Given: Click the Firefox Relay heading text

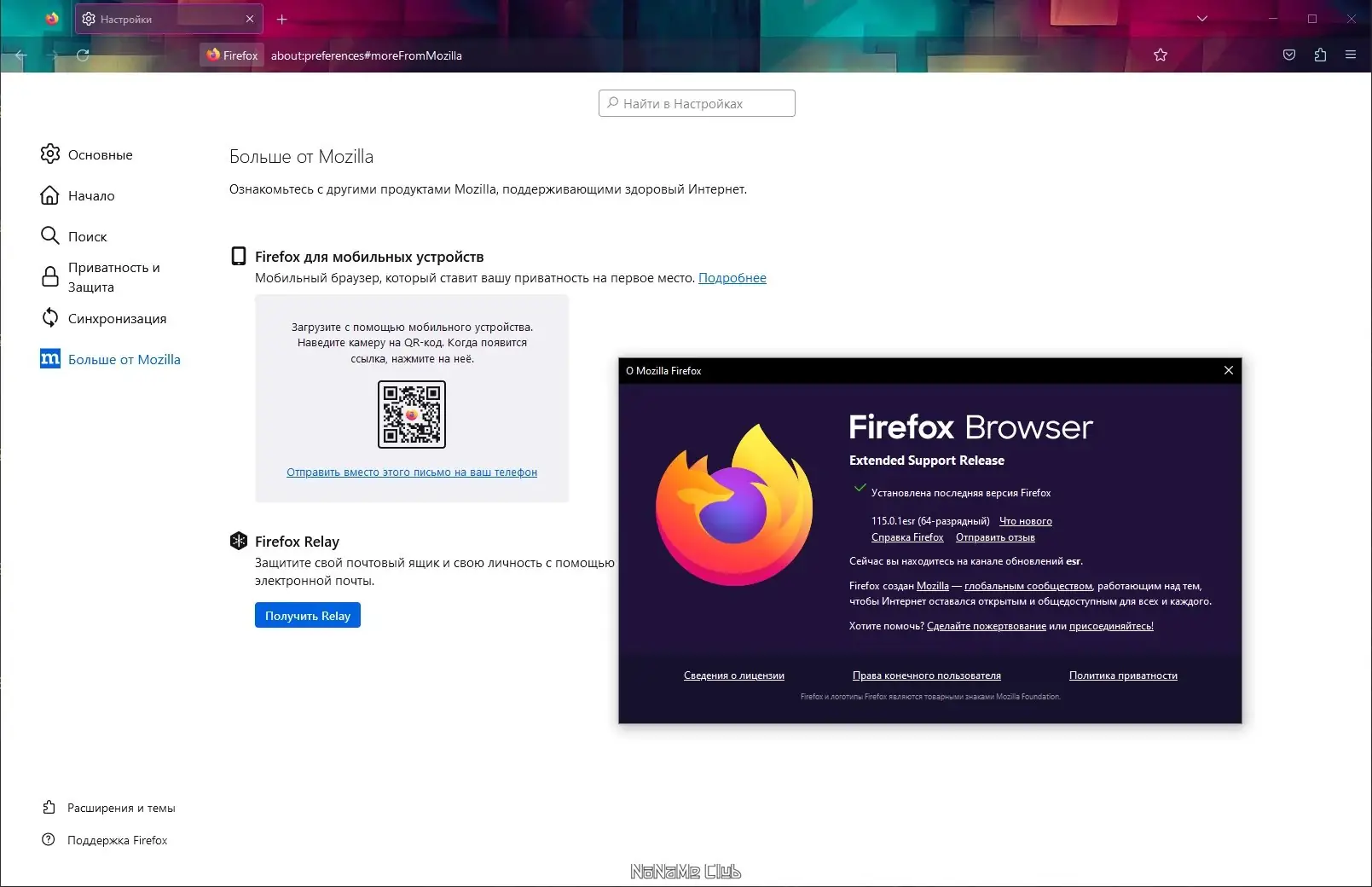Looking at the screenshot, I should [x=297, y=542].
